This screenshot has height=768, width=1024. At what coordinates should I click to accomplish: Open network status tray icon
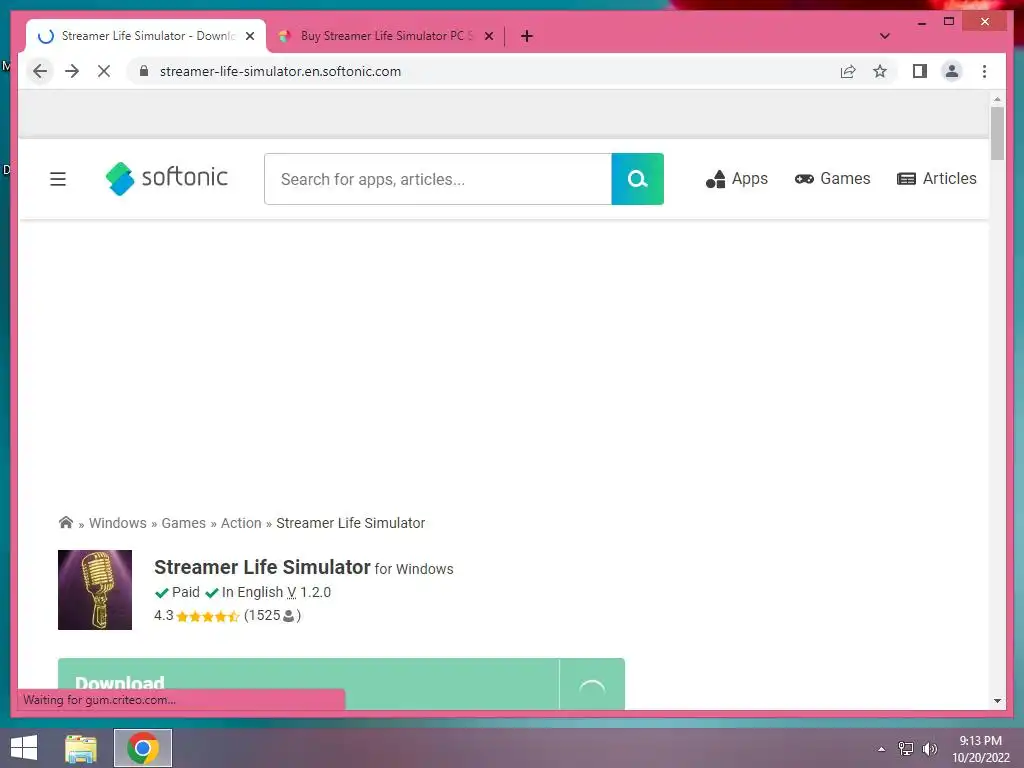906,749
